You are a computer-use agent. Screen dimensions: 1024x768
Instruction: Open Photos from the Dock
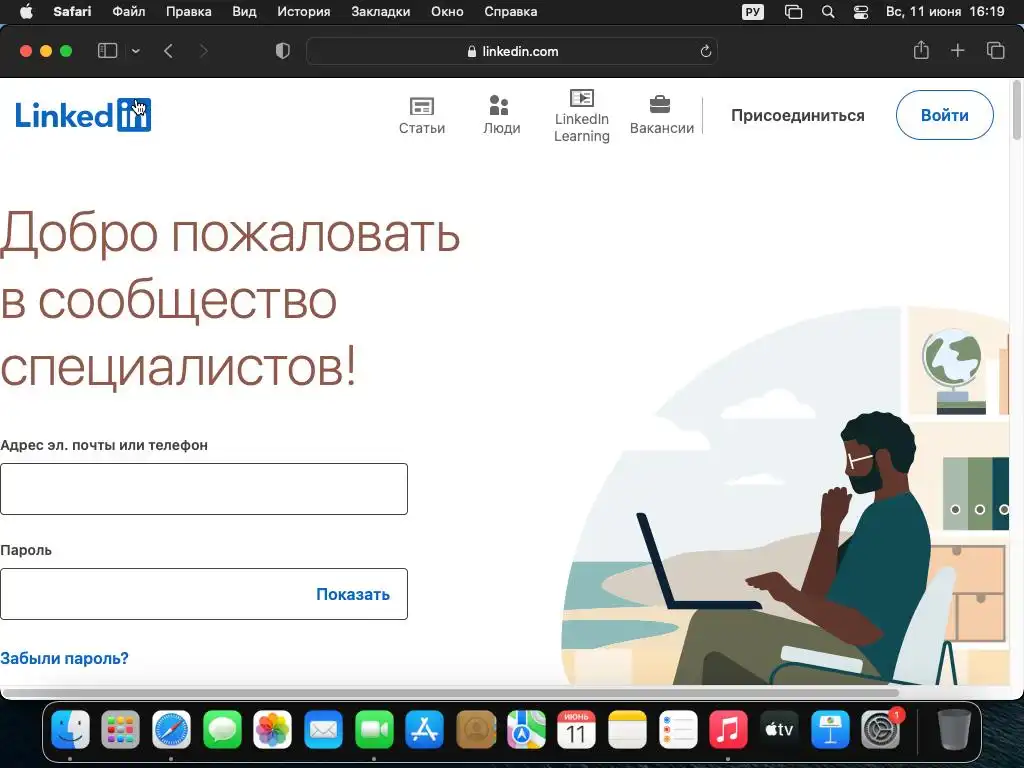click(x=272, y=729)
